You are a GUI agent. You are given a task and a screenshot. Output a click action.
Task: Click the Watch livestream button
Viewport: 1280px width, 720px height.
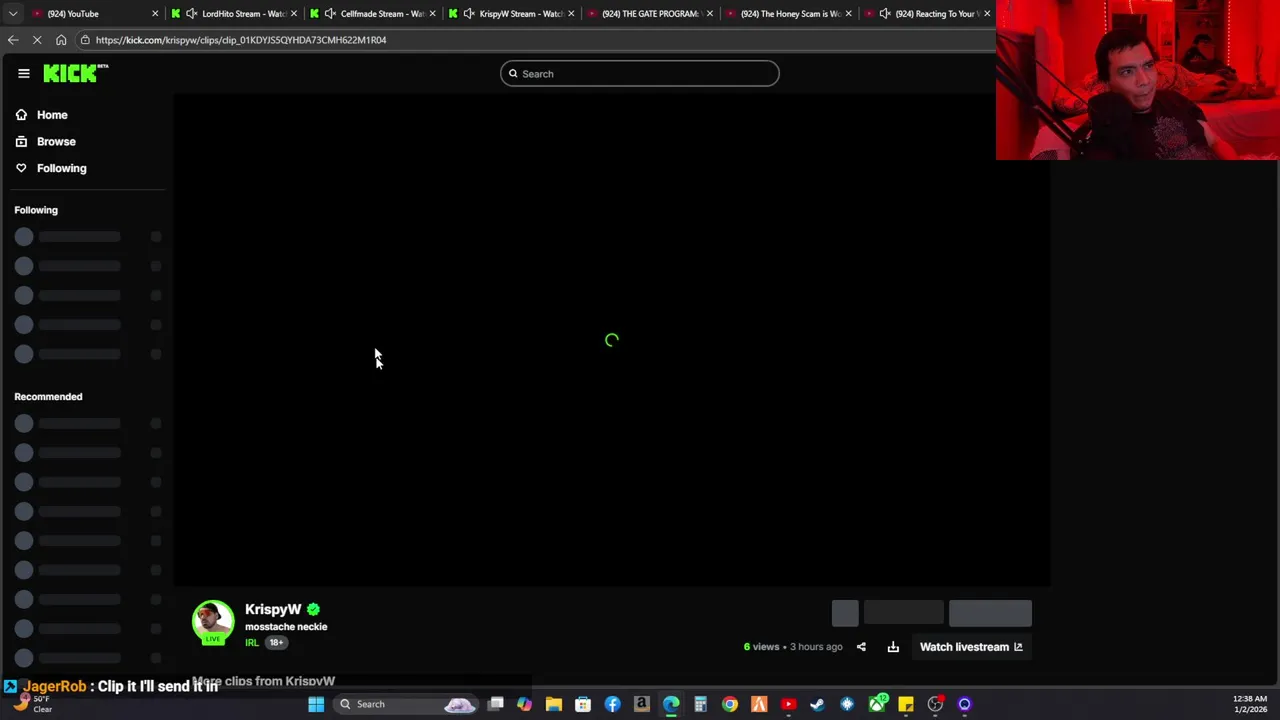[x=971, y=647]
